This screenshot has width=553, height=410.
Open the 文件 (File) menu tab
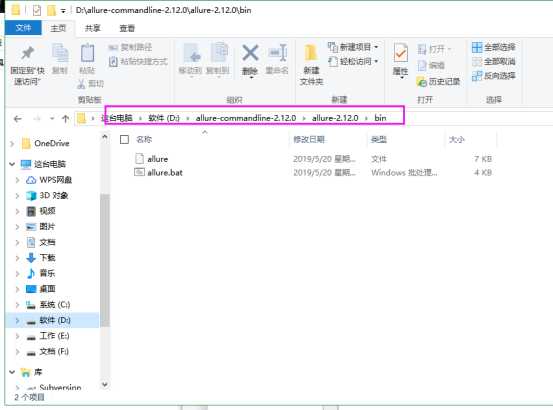tap(23, 28)
